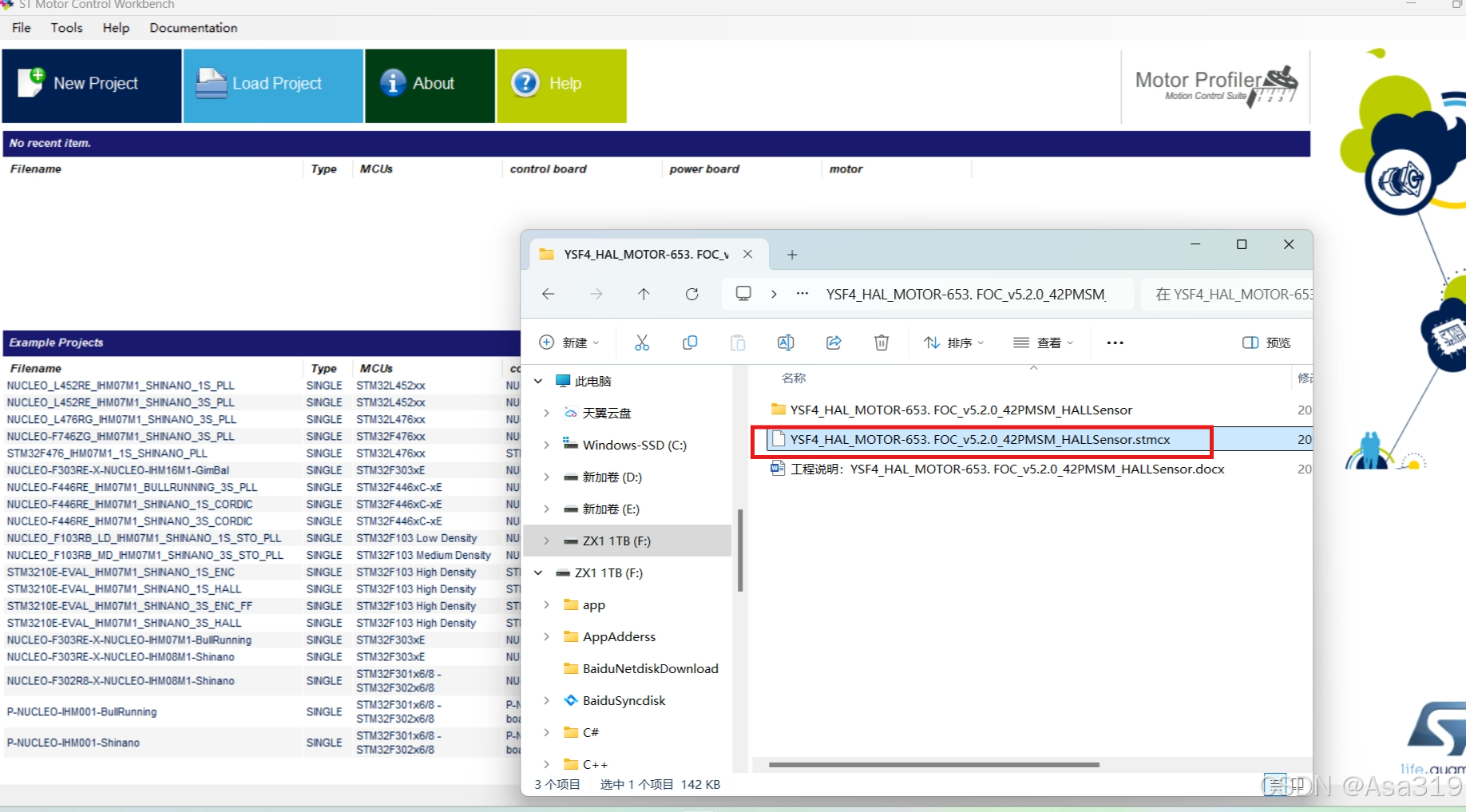Screen dimensions: 1466x812
Task: Click the New Project tile
Action: [x=92, y=85]
